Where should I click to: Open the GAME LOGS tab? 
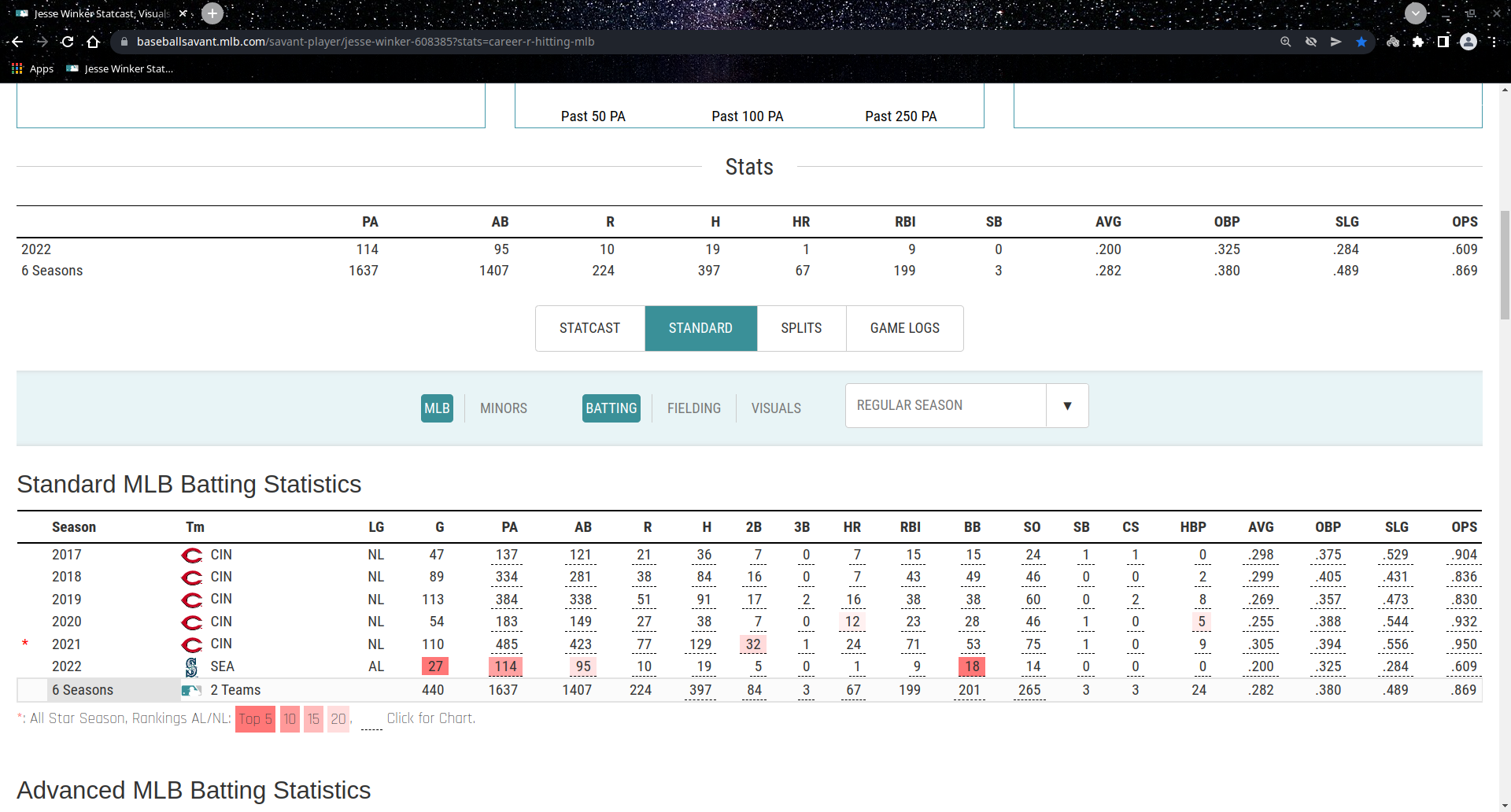pyautogui.click(x=905, y=328)
